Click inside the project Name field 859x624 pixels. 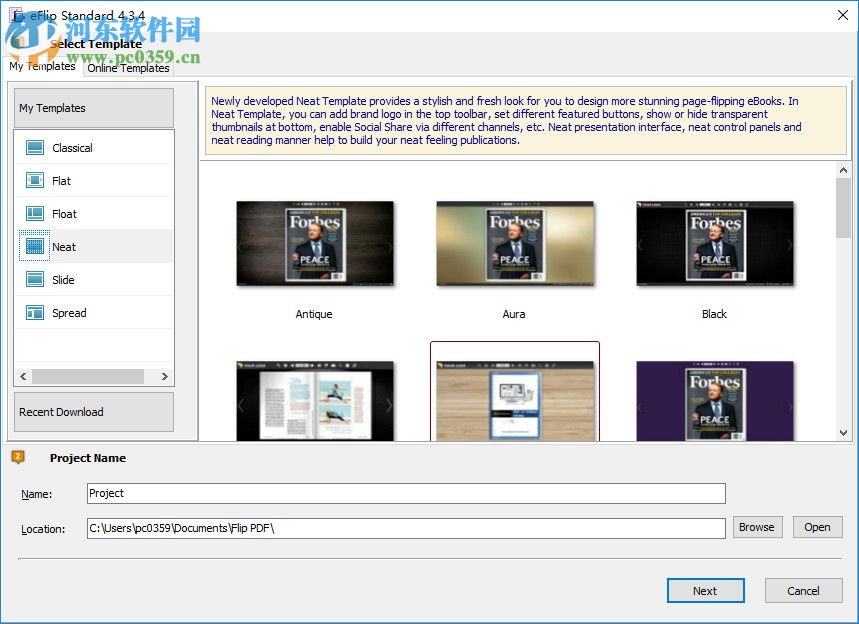400,493
